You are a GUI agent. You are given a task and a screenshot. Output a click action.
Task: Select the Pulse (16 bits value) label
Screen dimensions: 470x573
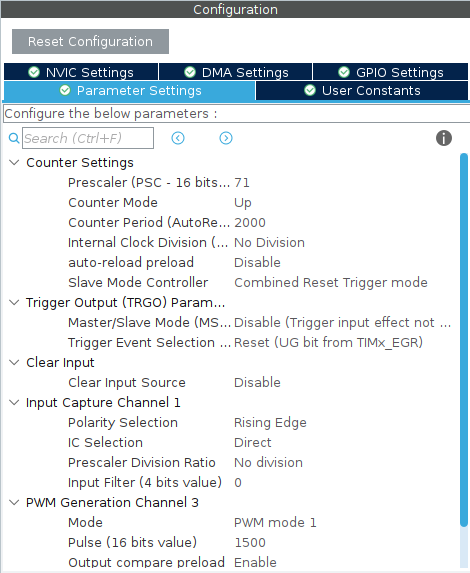click(132, 542)
